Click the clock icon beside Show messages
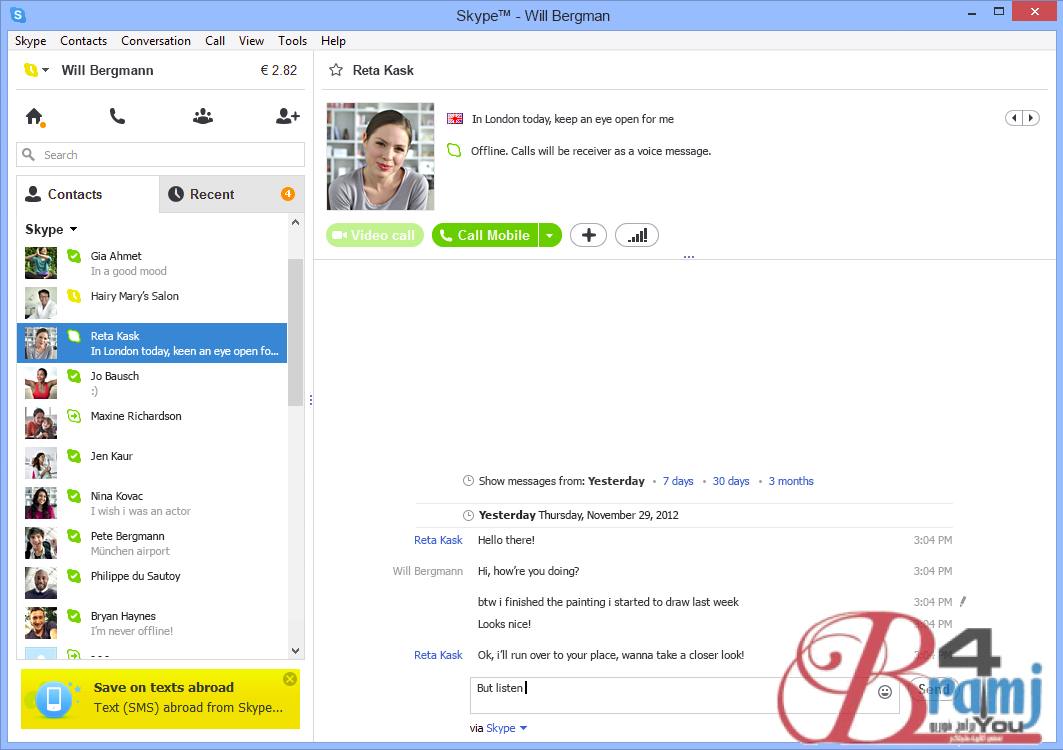 (468, 481)
